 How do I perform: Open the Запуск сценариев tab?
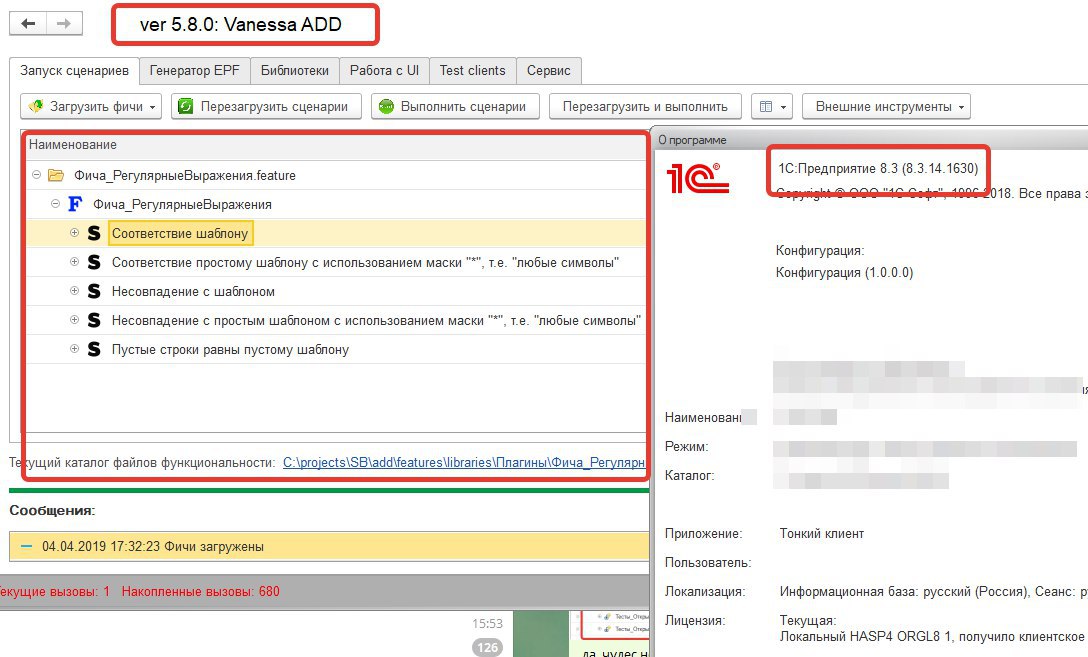(x=74, y=71)
